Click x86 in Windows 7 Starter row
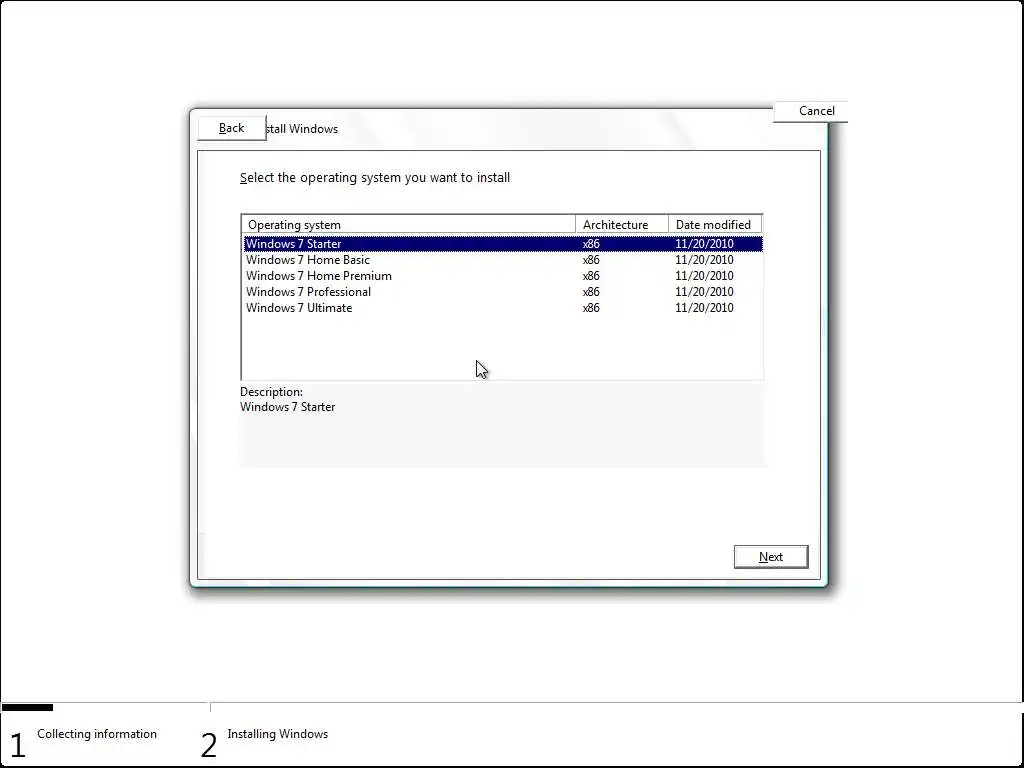Viewport: 1024px width, 768px height. pos(591,244)
